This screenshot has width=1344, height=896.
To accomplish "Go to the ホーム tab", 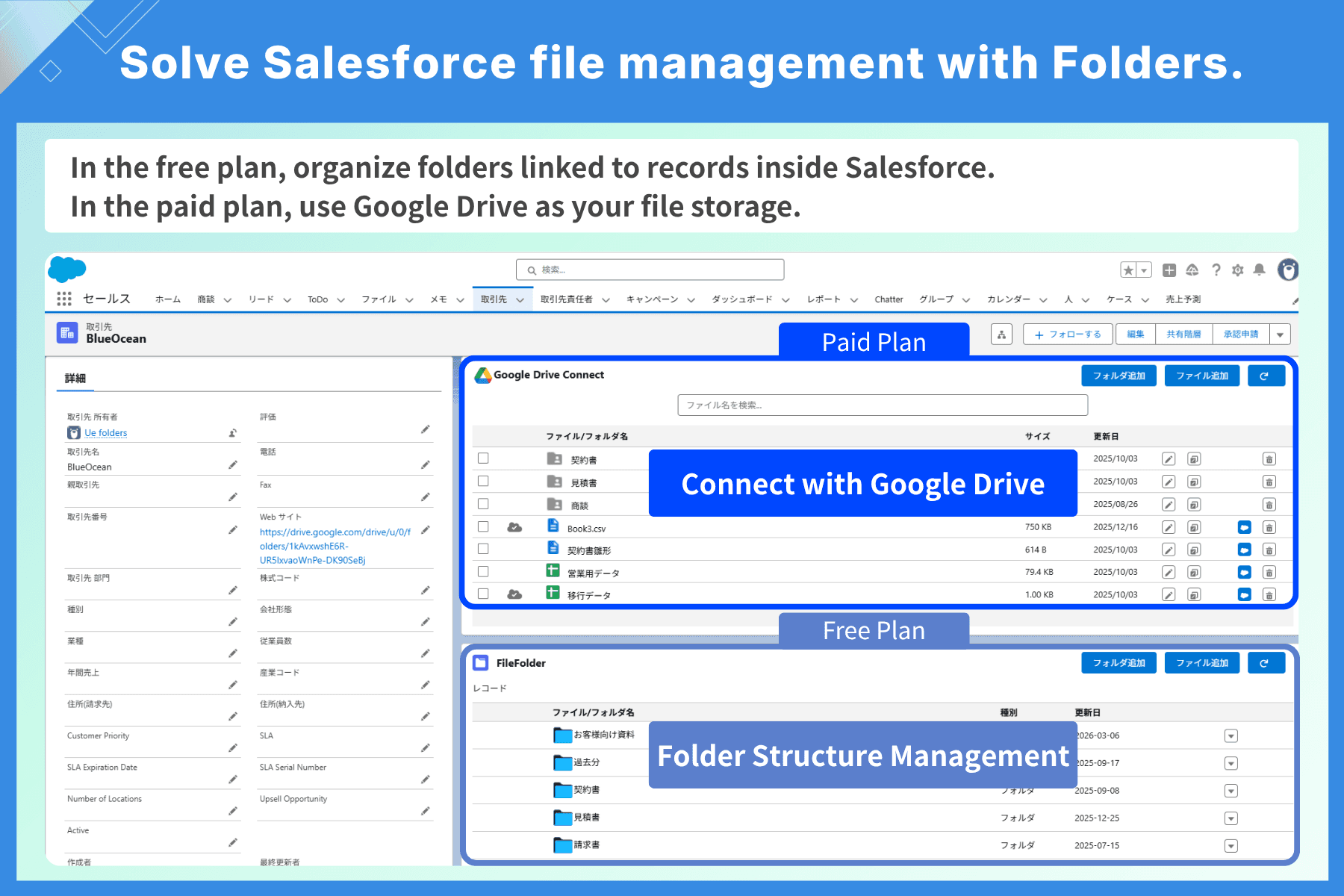I will [168, 299].
